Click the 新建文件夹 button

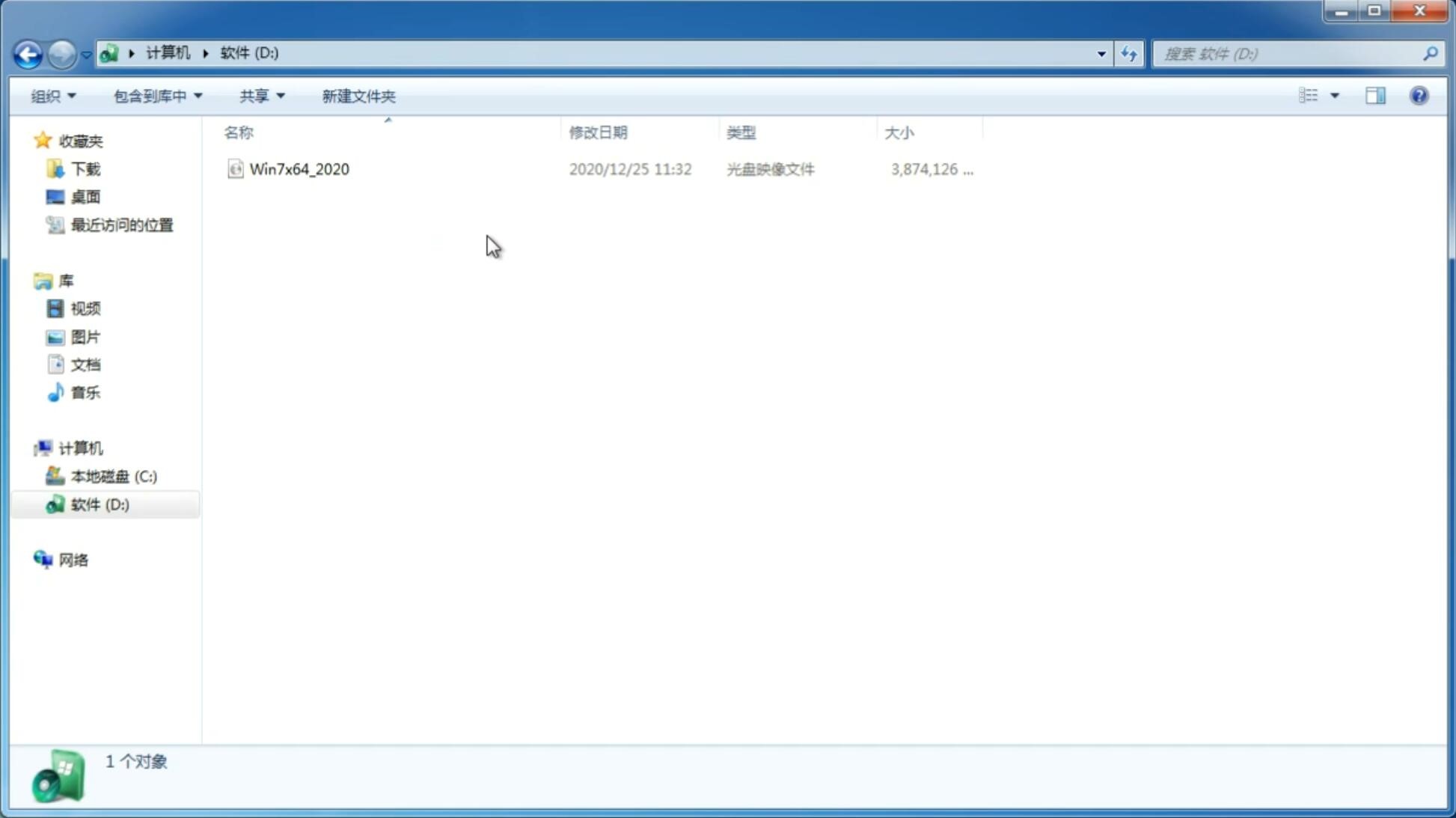(357, 95)
